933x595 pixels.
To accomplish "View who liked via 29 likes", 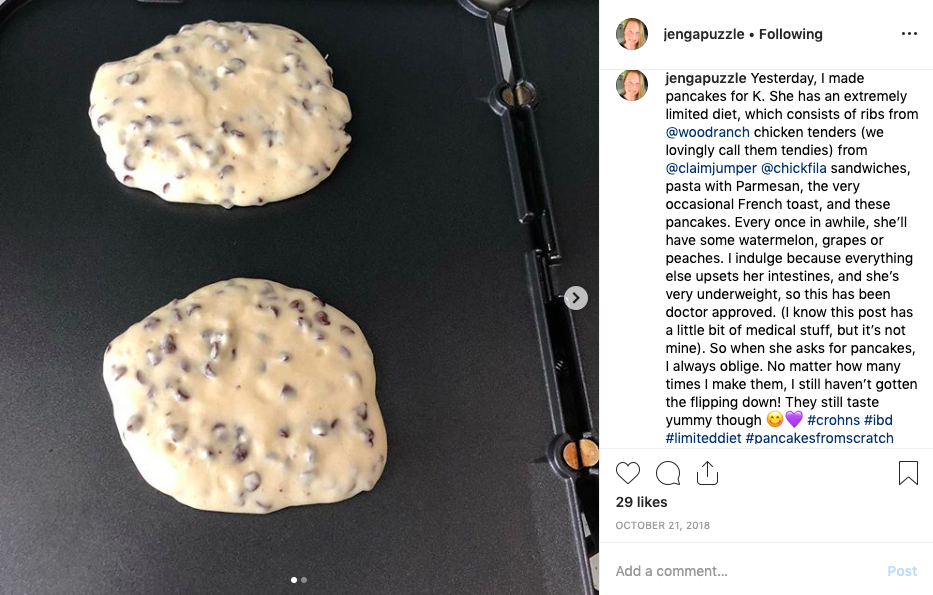I will point(641,502).
